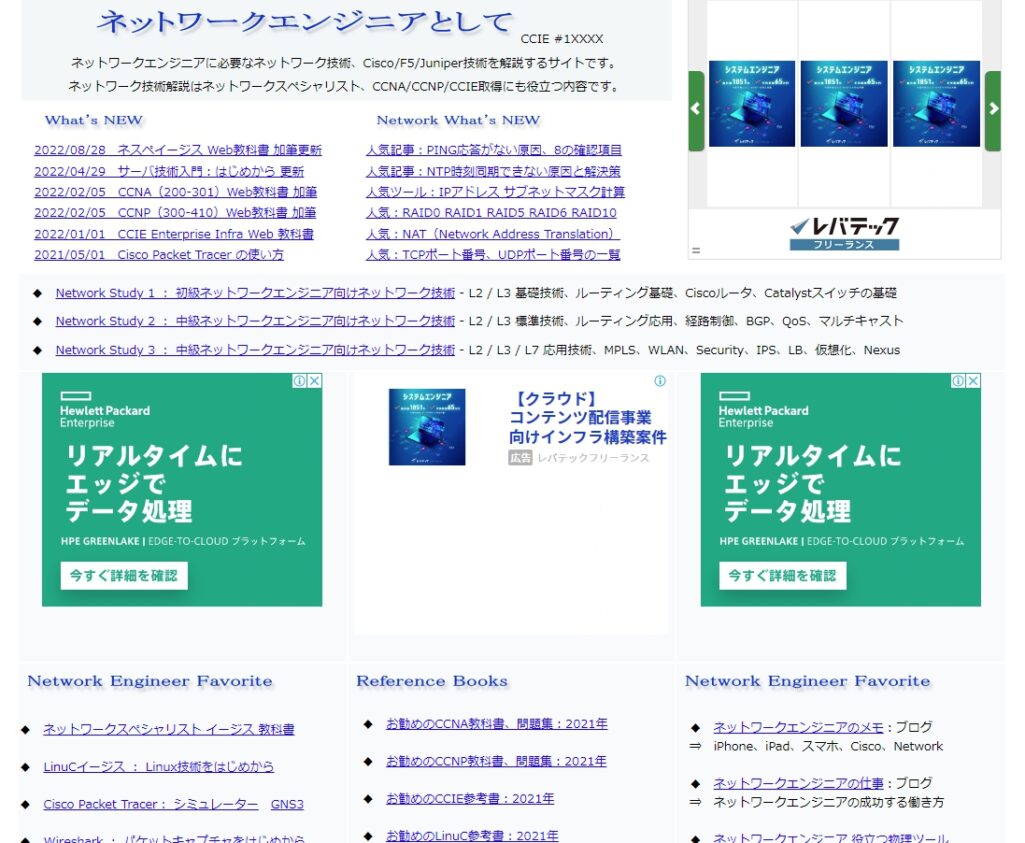Open 2022/04/29 サーバ技術入門 link
The image size is (1025, 843).
pyautogui.click(x=169, y=172)
